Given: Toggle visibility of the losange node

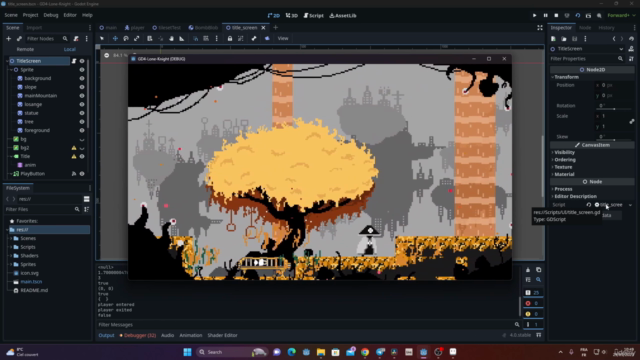Looking at the screenshot, I should coord(82,104).
